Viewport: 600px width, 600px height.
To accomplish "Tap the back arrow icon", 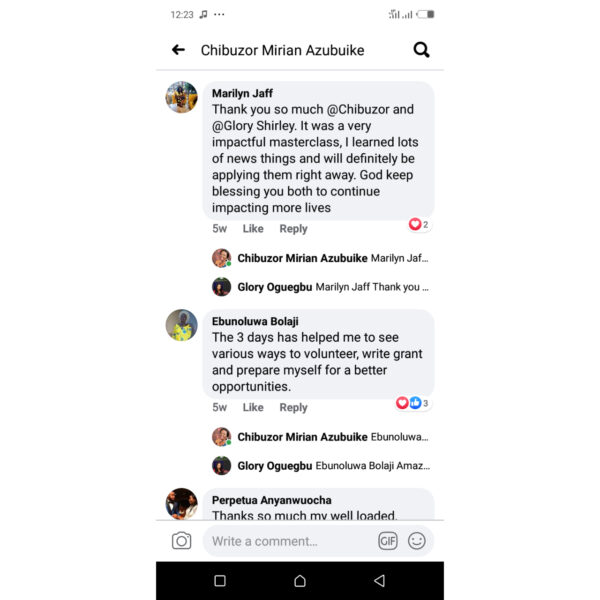I will (x=178, y=50).
